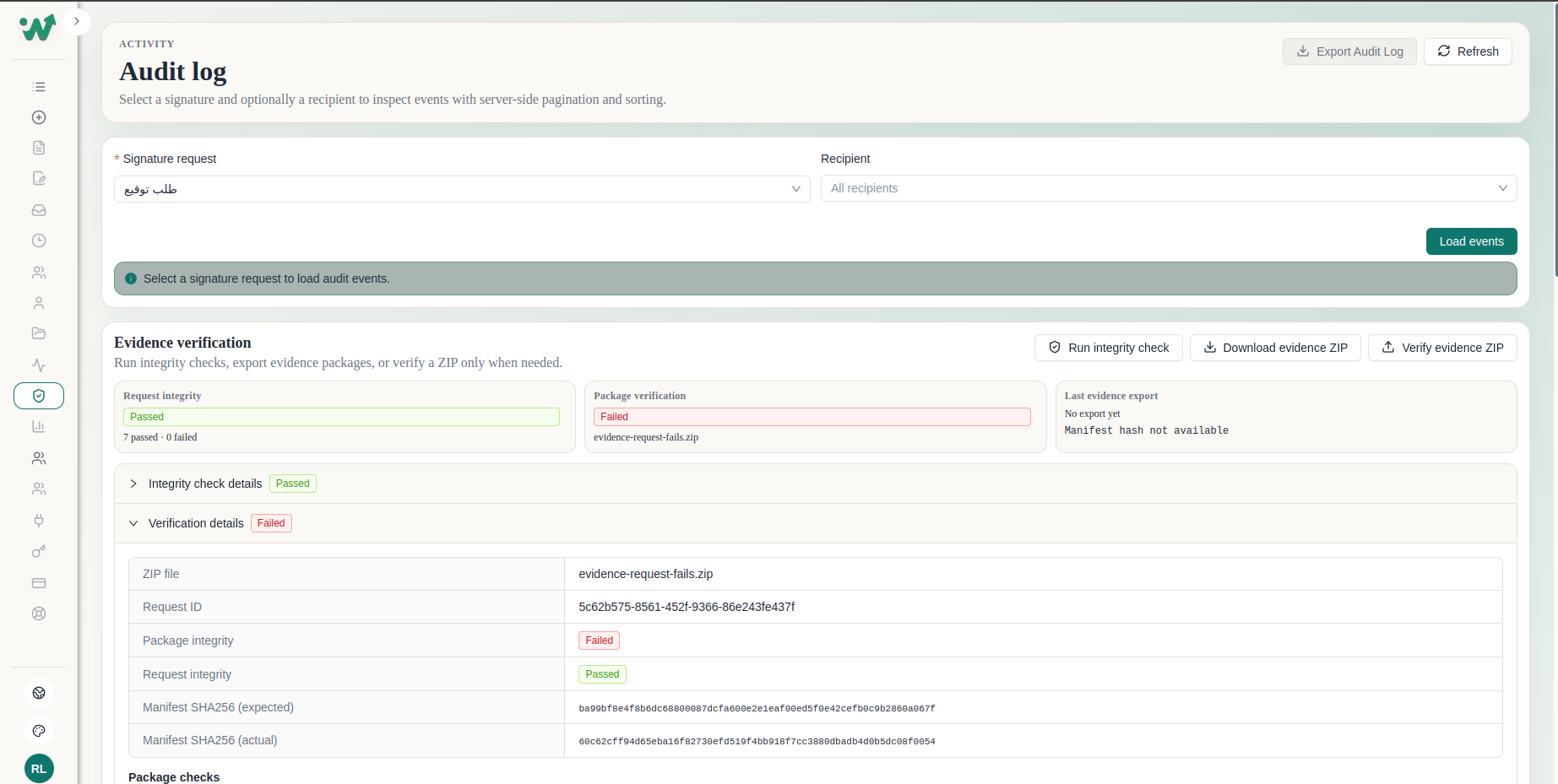1558x784 pixels.
Task: Open the analytics bar chart icon in sidebar
Action: click(39, 426)
